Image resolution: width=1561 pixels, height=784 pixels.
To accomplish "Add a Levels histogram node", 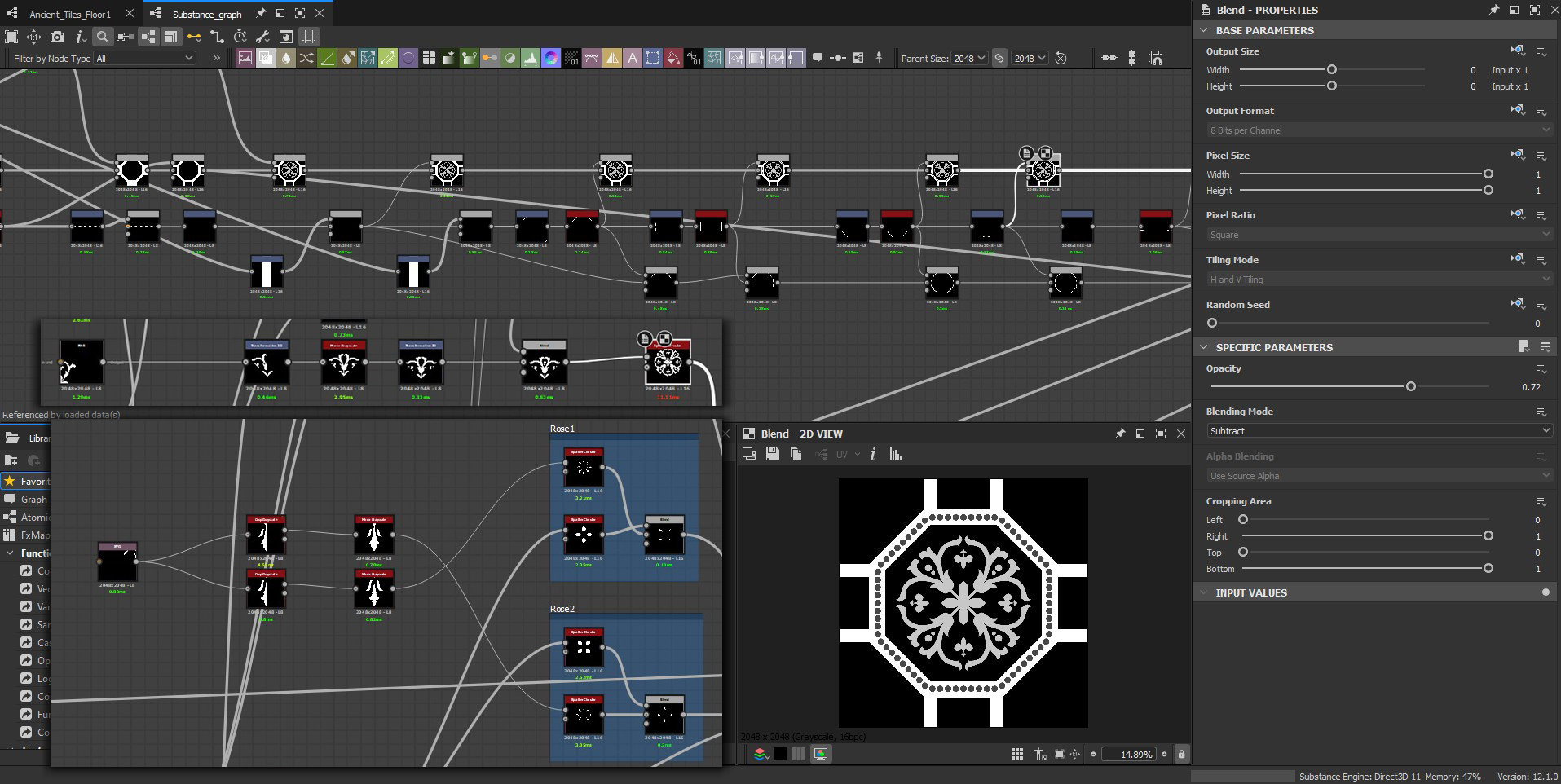I will pyautogui.click(x=531, y=58).
